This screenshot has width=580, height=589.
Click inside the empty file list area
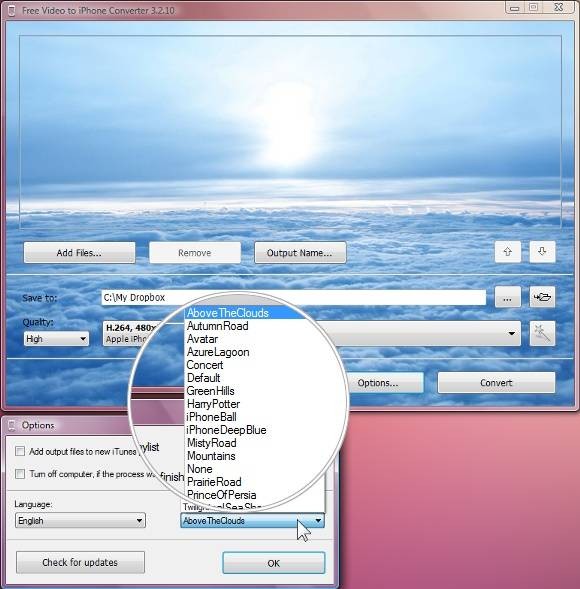click(x=290, y=132)
